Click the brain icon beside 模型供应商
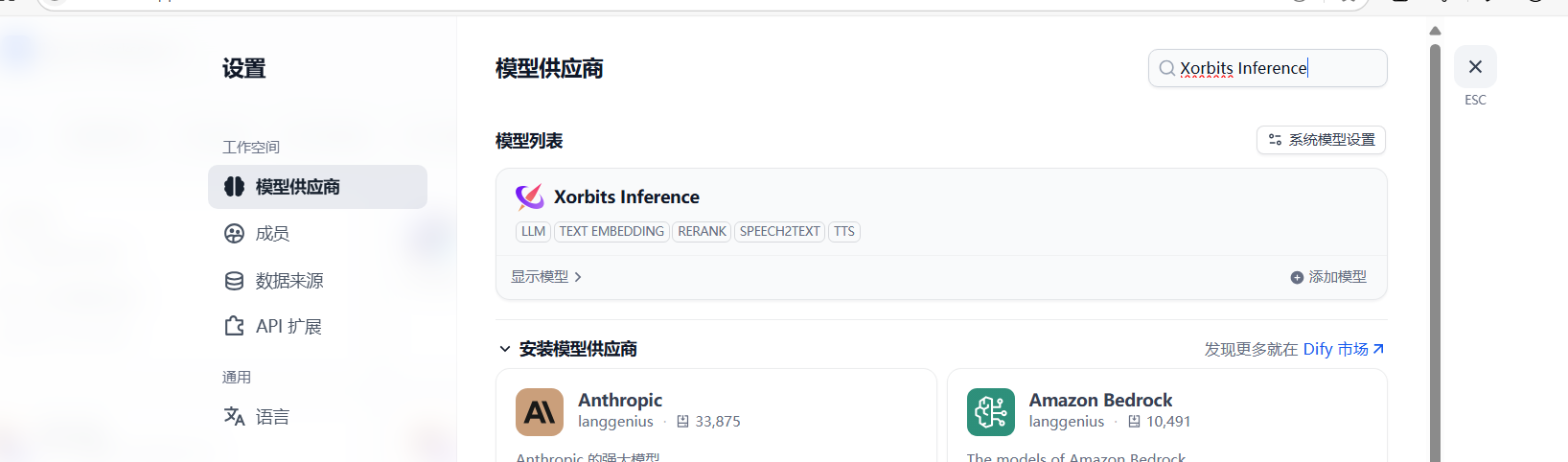This screenshot has width=1568, height=462. pyautogui.click(x=234, y=187)
